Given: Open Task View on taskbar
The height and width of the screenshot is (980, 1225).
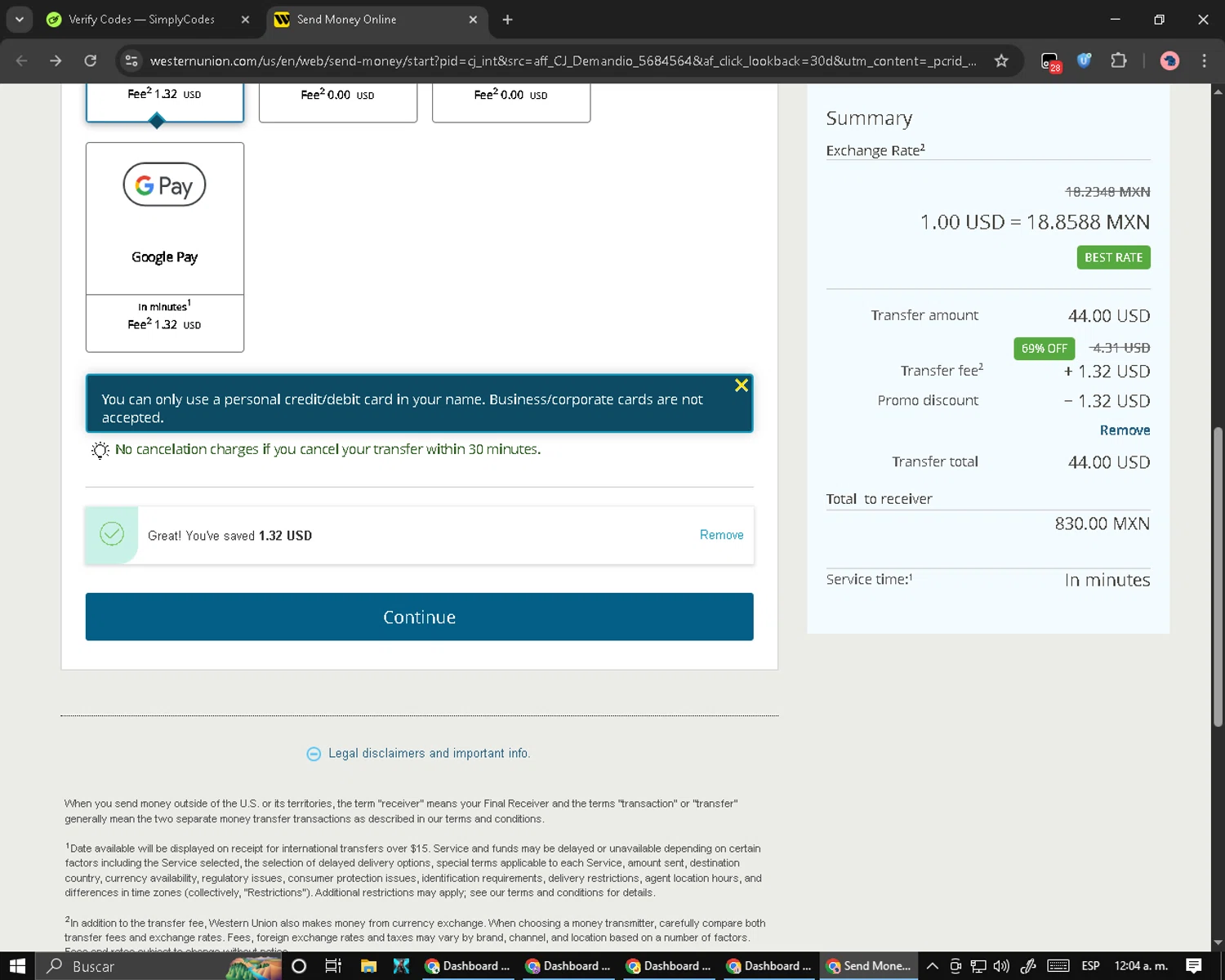Looking at the screenshot, I should 333,966.
